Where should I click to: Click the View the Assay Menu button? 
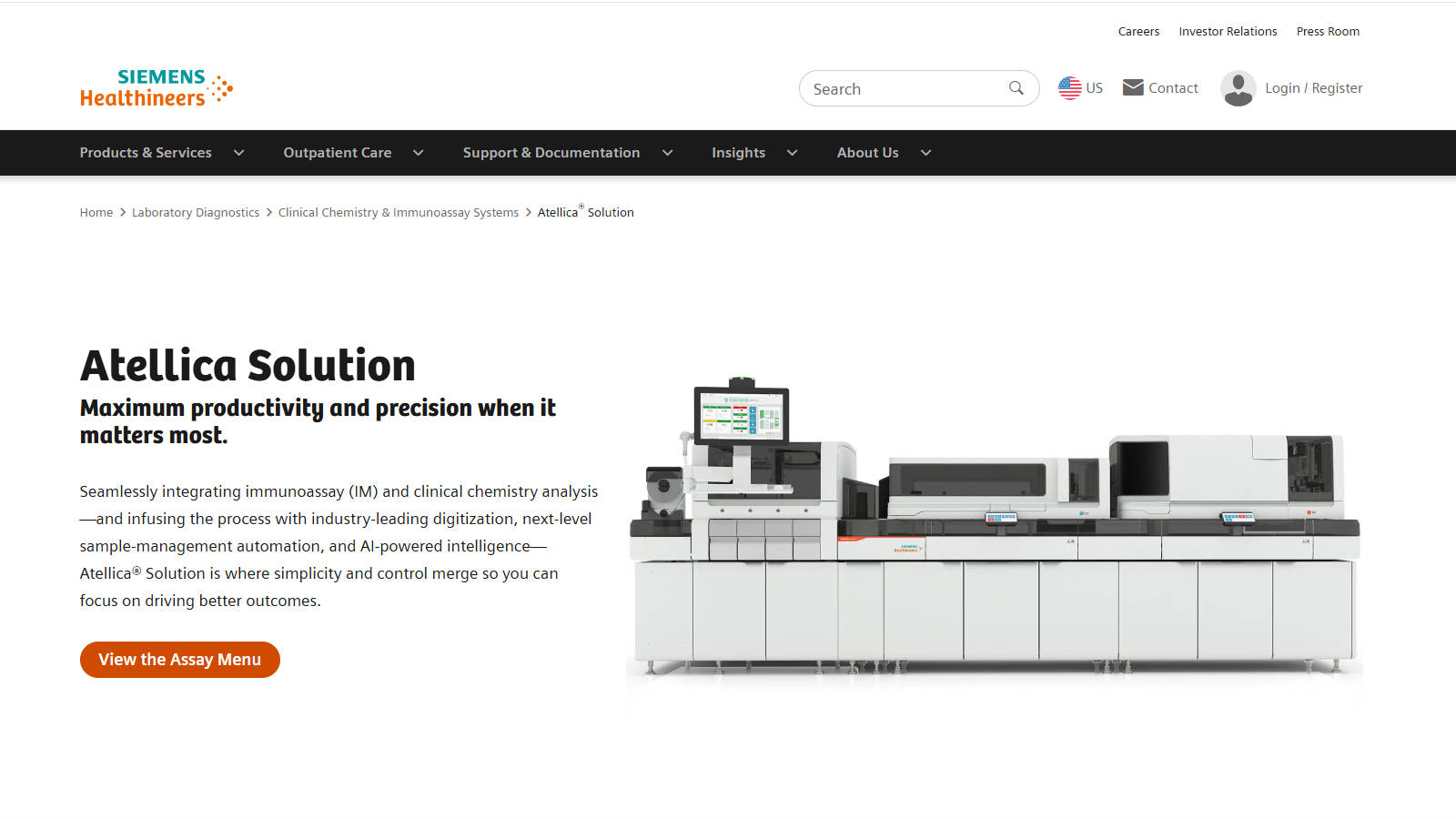click(x=180, y=660)
